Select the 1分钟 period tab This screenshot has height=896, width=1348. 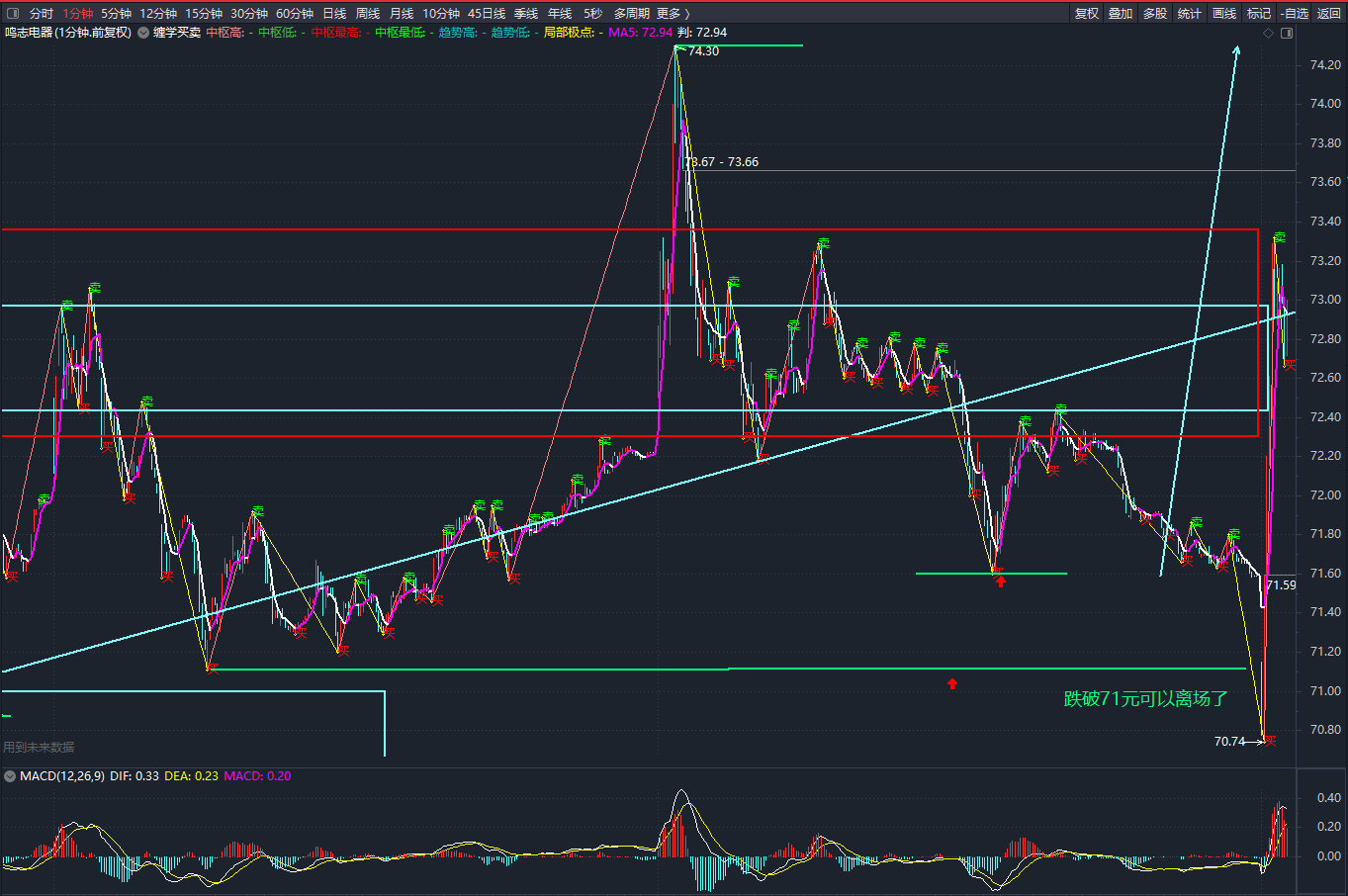coord(78,13)
